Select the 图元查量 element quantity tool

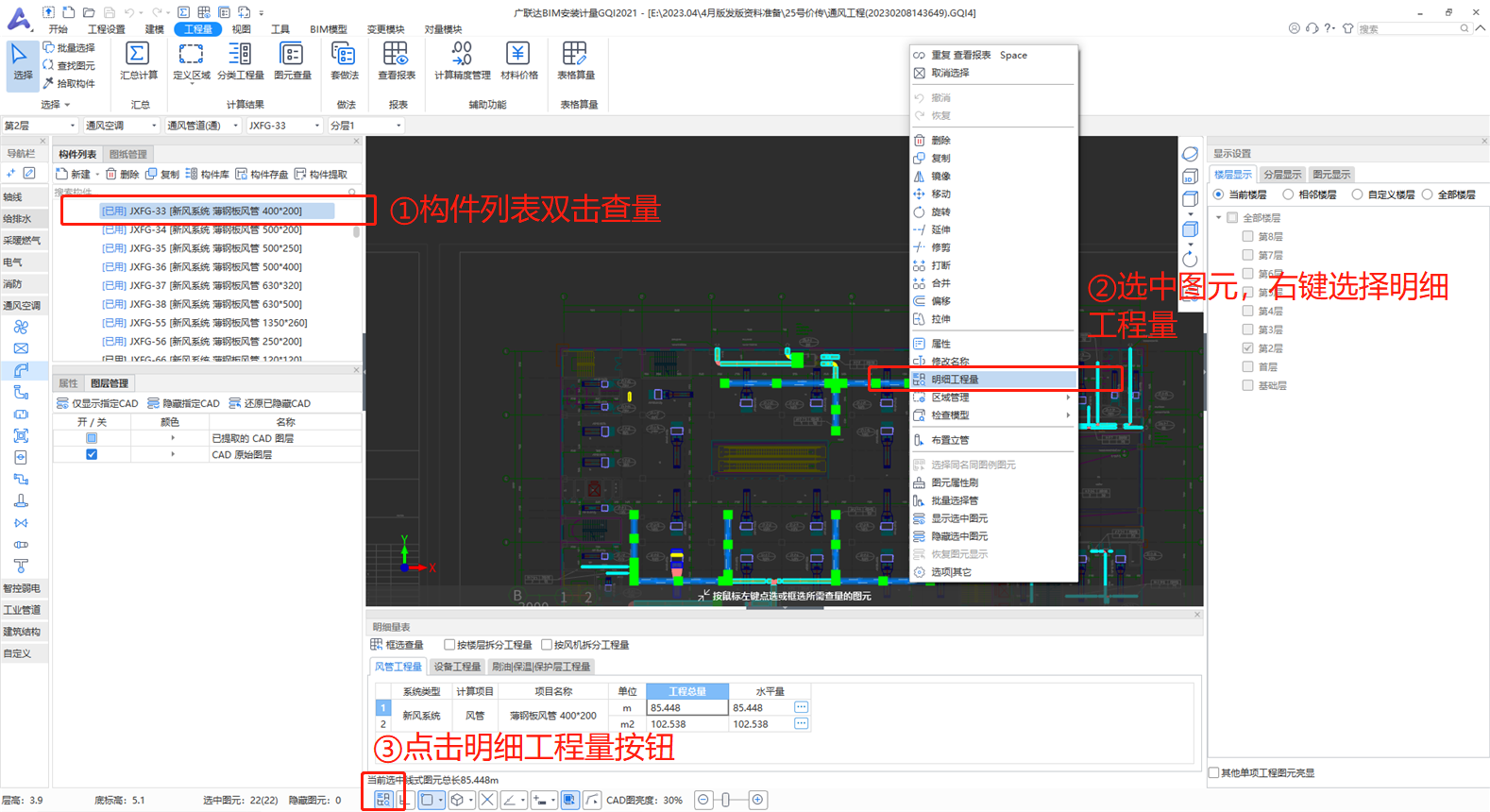pos(292,61)
